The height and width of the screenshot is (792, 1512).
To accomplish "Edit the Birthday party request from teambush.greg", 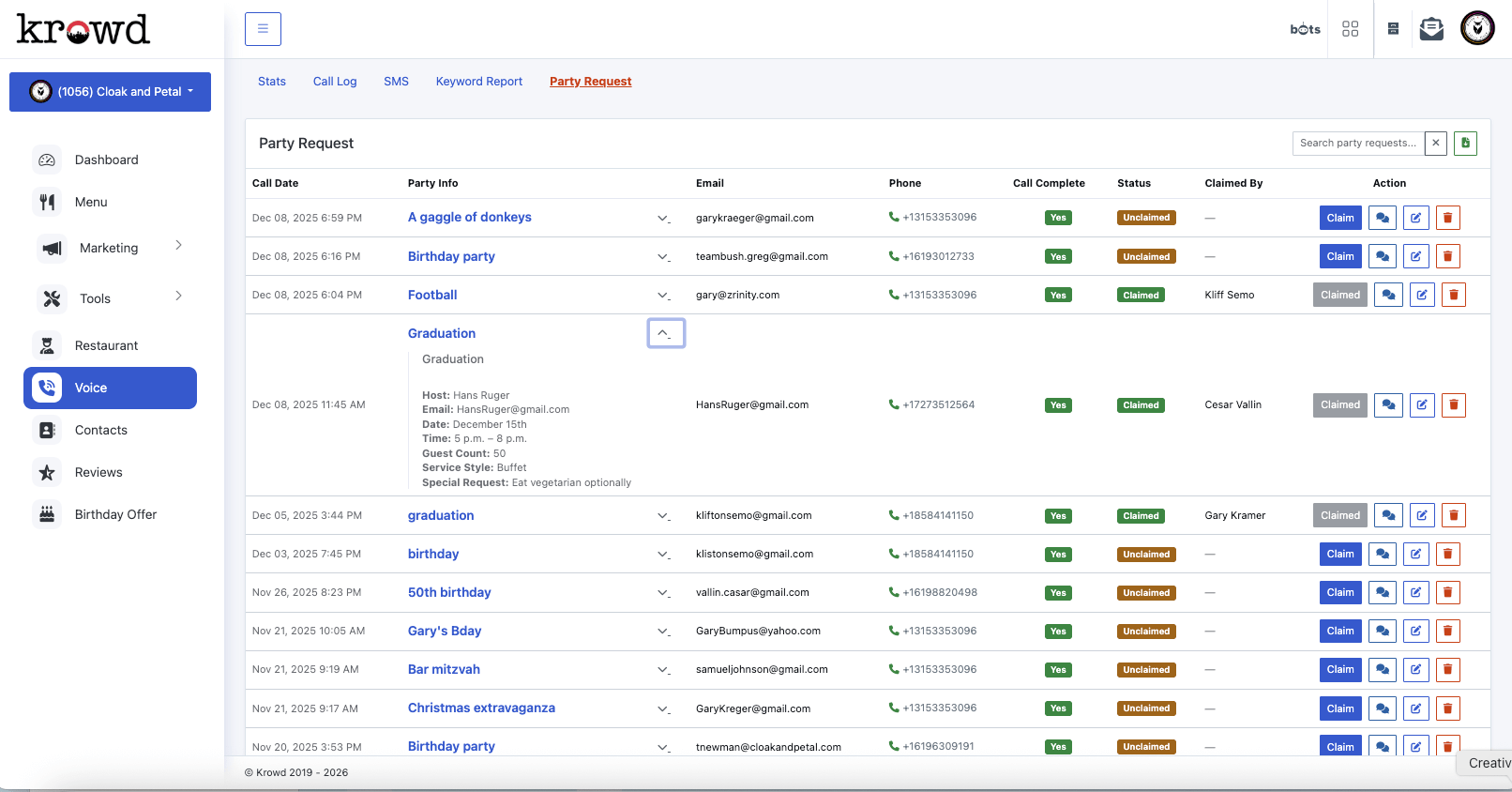I will (x=1415, y=256).
